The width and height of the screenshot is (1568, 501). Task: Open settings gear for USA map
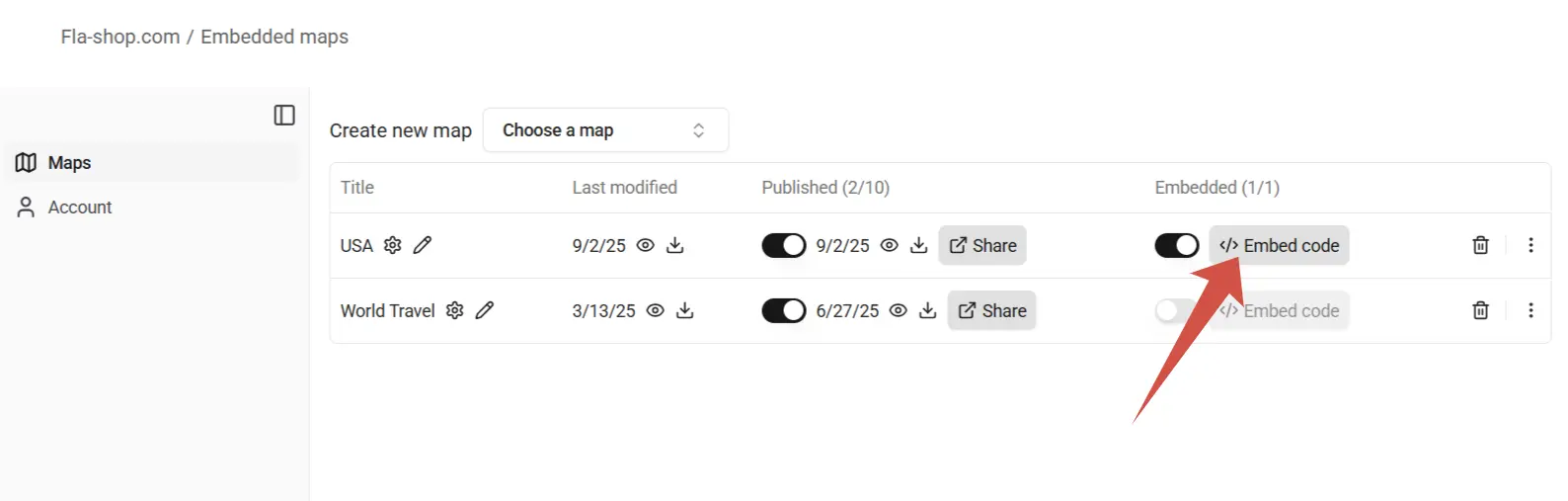point(393,245)
